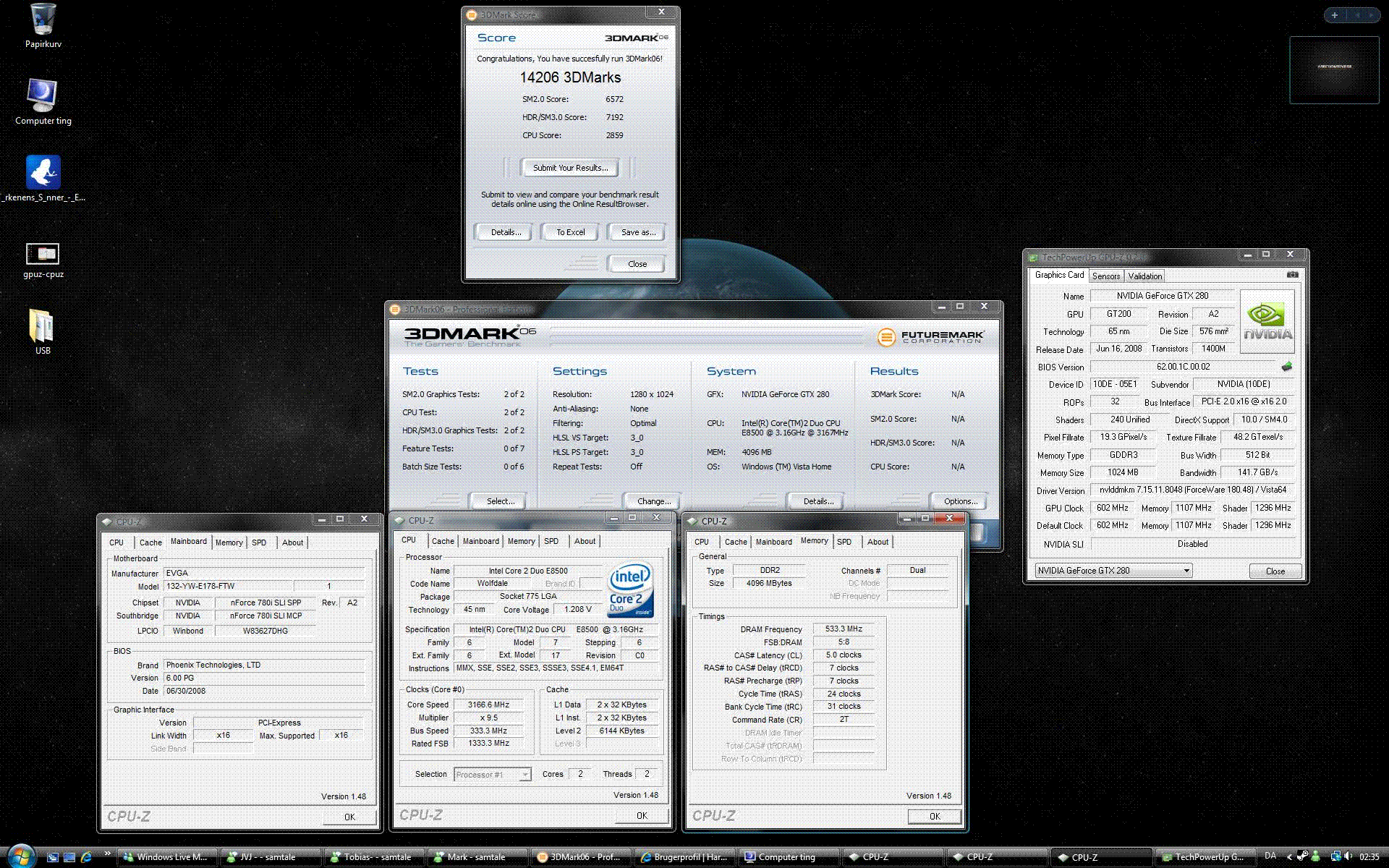Screen dimensions: 1389x868
Task: Open the _rkenens_S_nner desktop shortcut
Action: tap(43, 172)
